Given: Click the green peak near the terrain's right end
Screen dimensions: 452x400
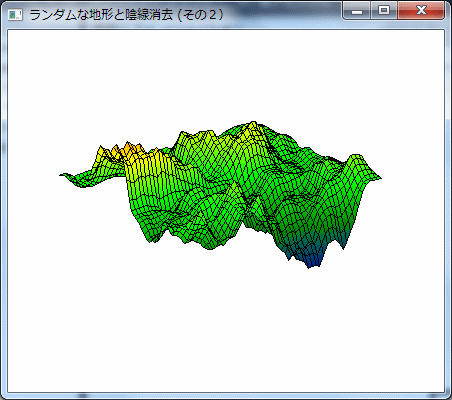Looking at the screenshot, I should click(x=356, y=160).
